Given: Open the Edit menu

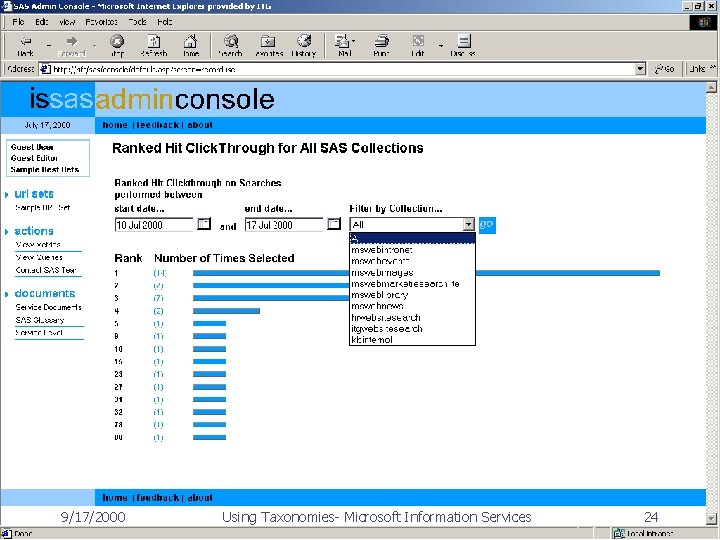Looking at the screenshot, I should point(41,22).
